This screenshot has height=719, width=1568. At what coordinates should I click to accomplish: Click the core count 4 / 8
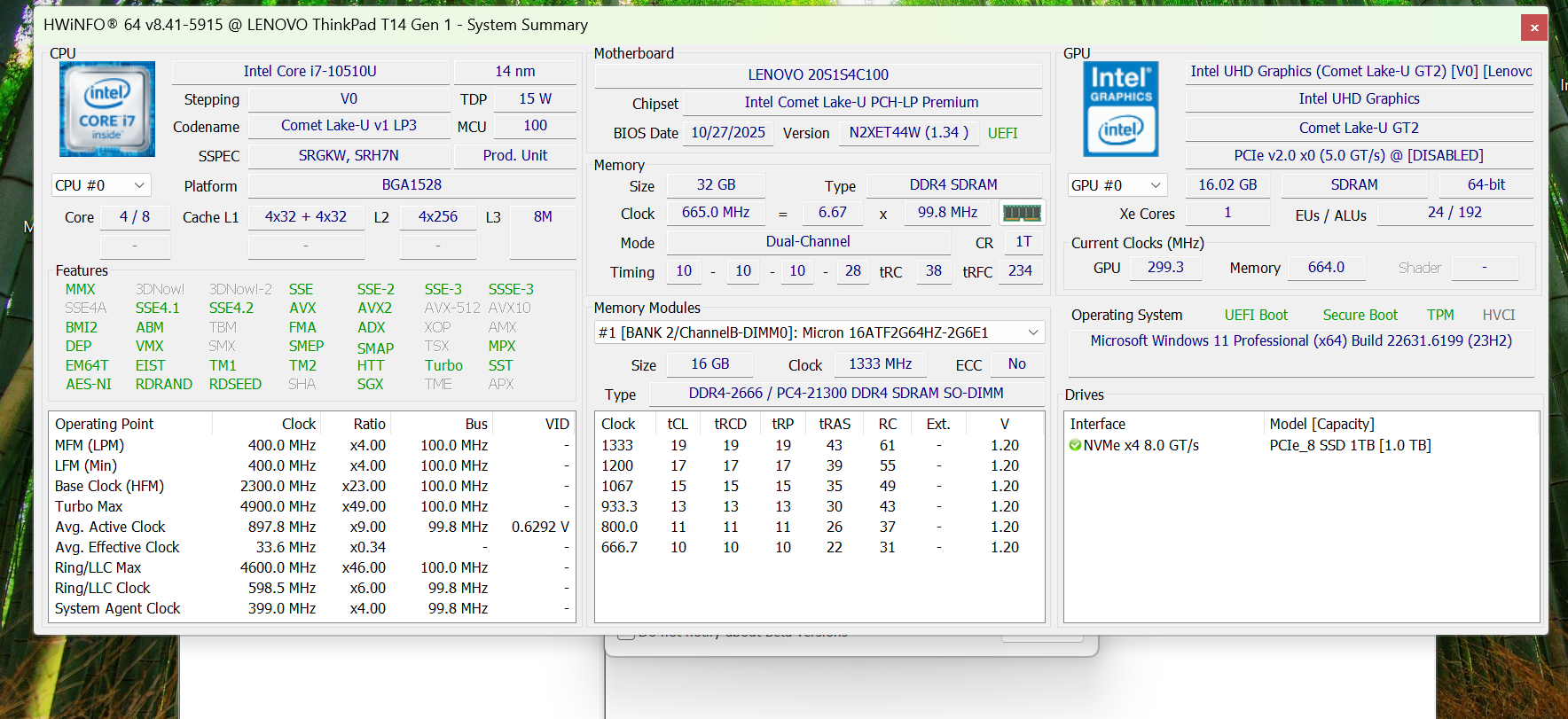point(135,216)
